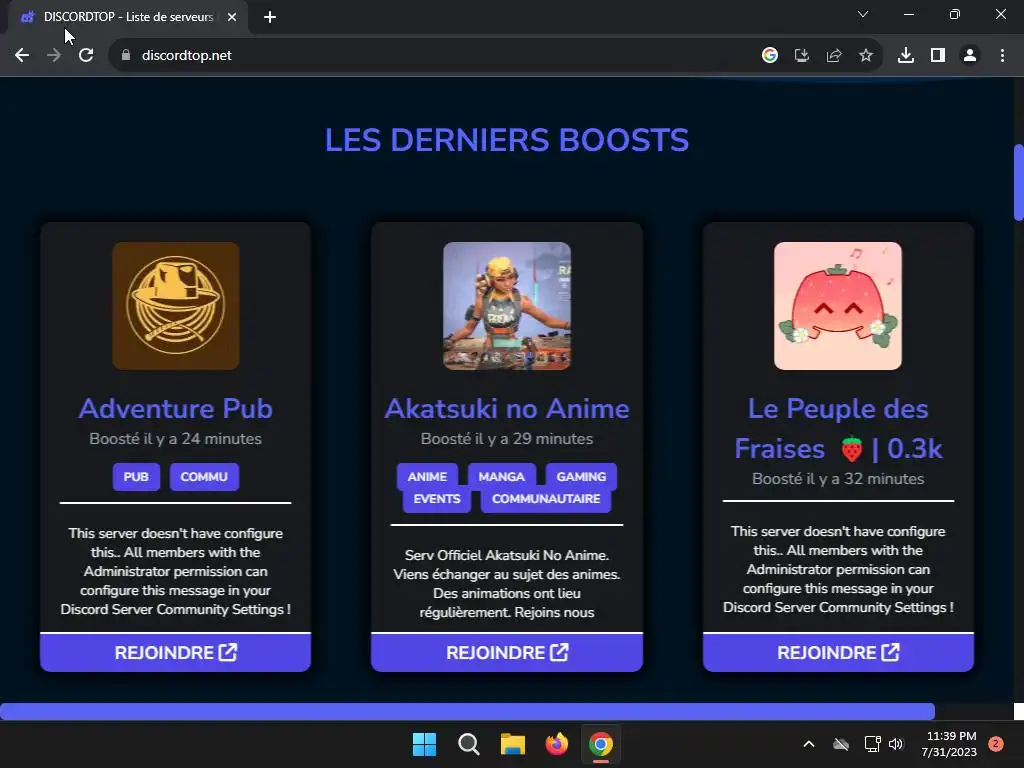This screenshot has width=1024, height=768.
Task: Close the DISCORDTOP tab
Action: 232,17
